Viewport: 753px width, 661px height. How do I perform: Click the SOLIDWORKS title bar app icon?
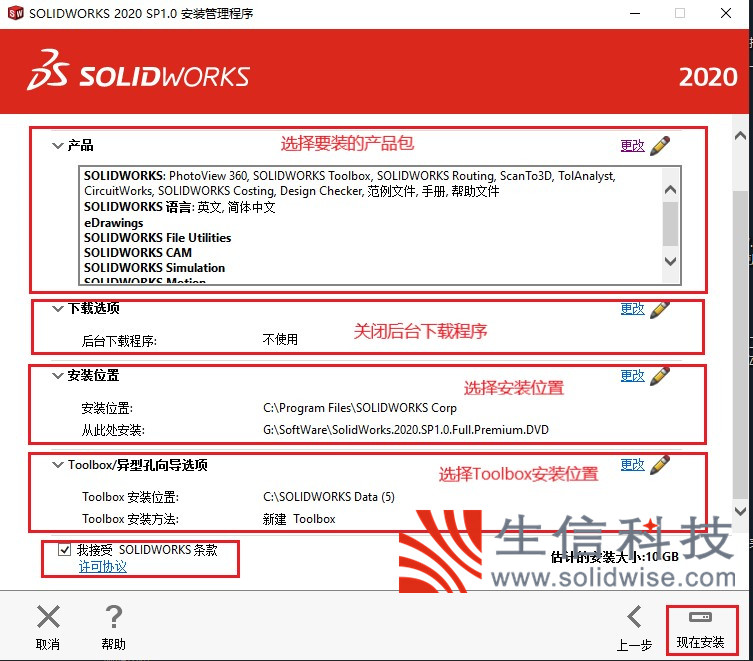point(15,13)
